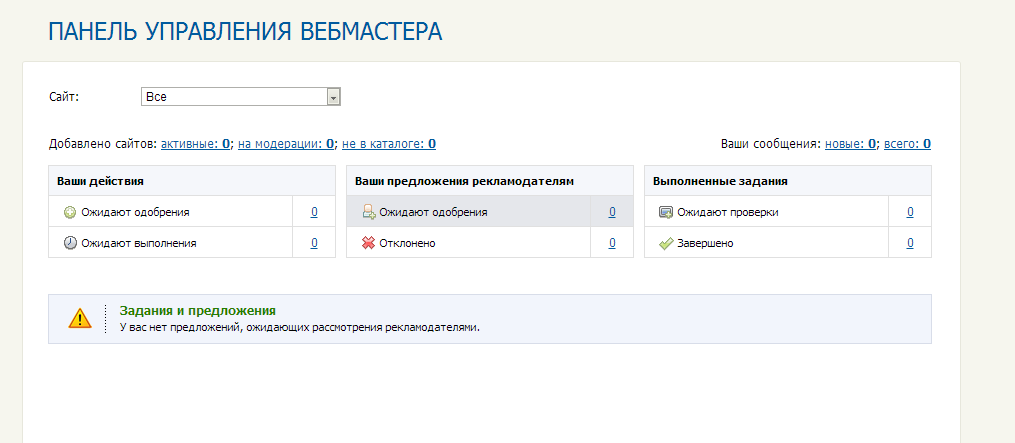
Task: Open the не в каталоге: 0 link
Action: [x=388, y=144]
